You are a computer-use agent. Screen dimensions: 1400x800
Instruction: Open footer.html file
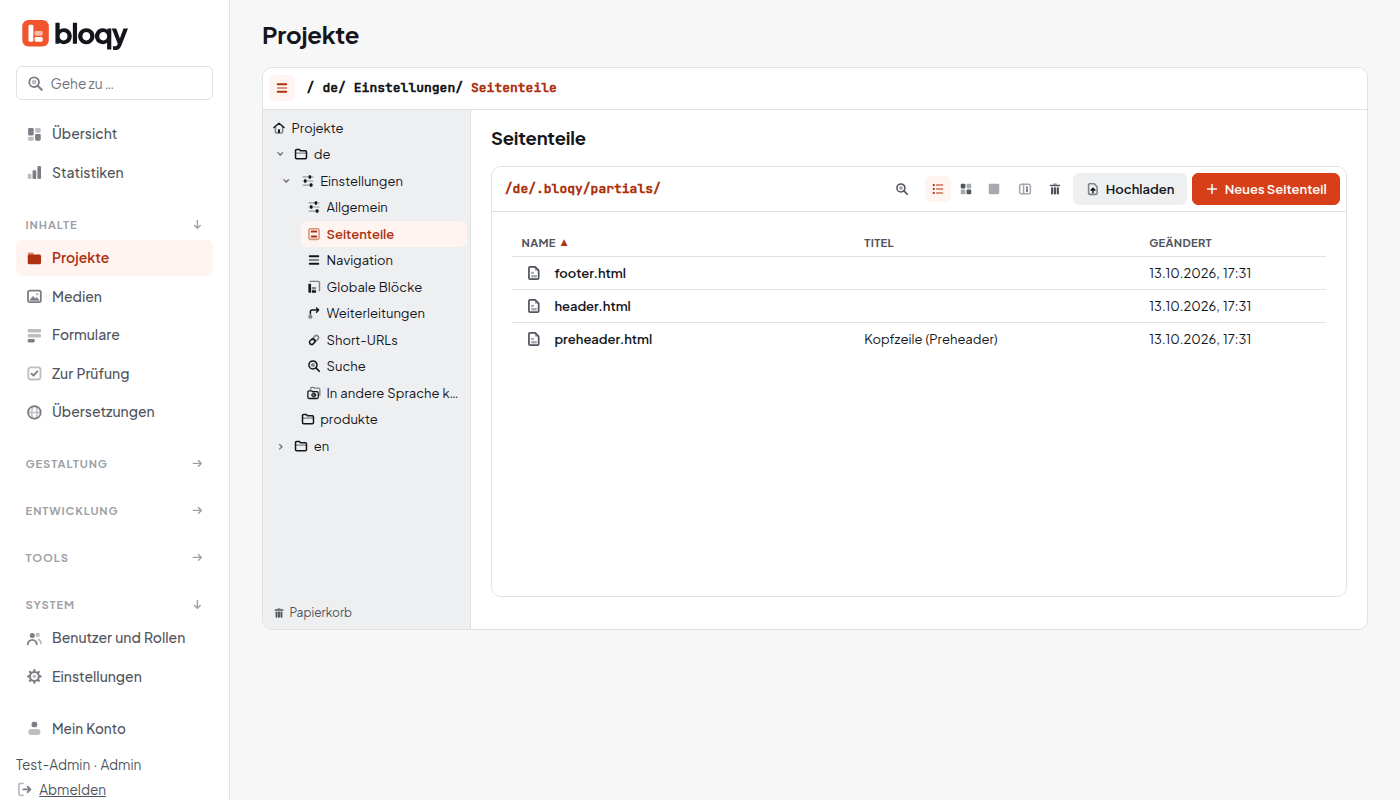pyautogui.click(x=590, y=273)
